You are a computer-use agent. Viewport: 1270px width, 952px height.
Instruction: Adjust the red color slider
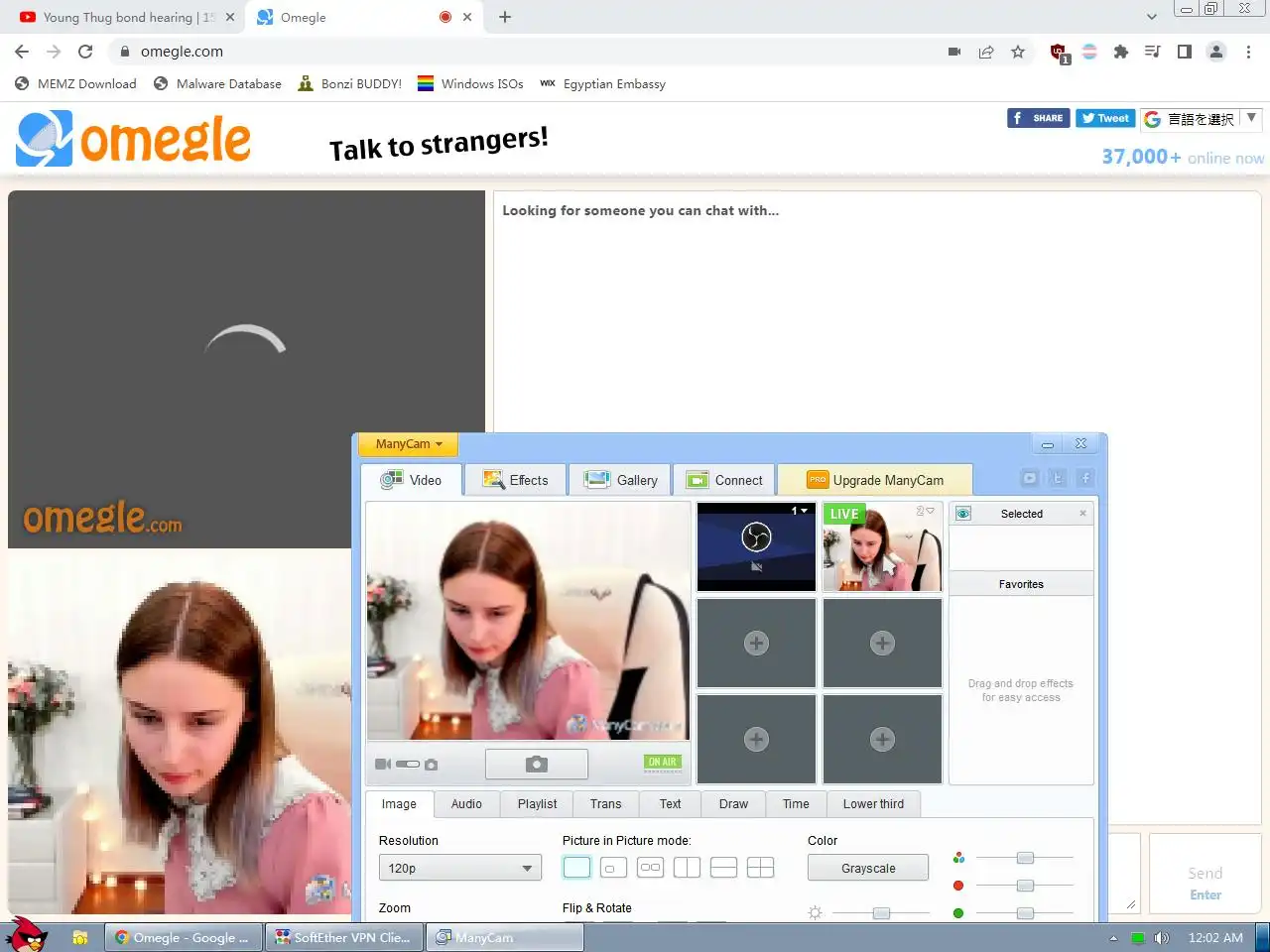click(1025, 886)
